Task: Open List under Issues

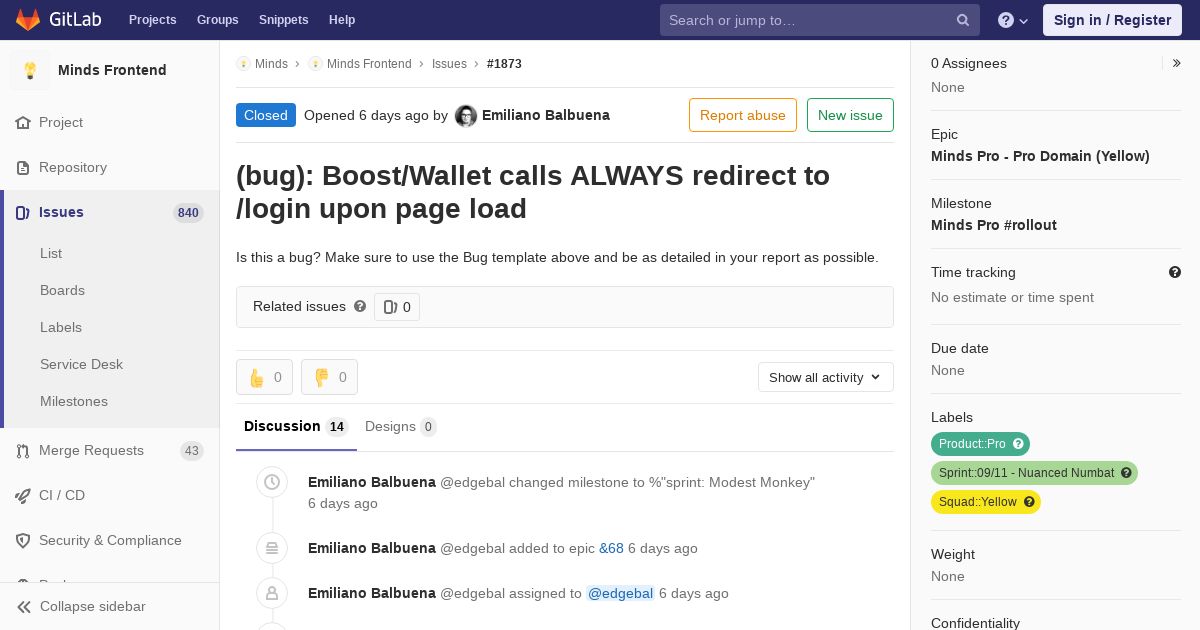Action: [51, 253]
